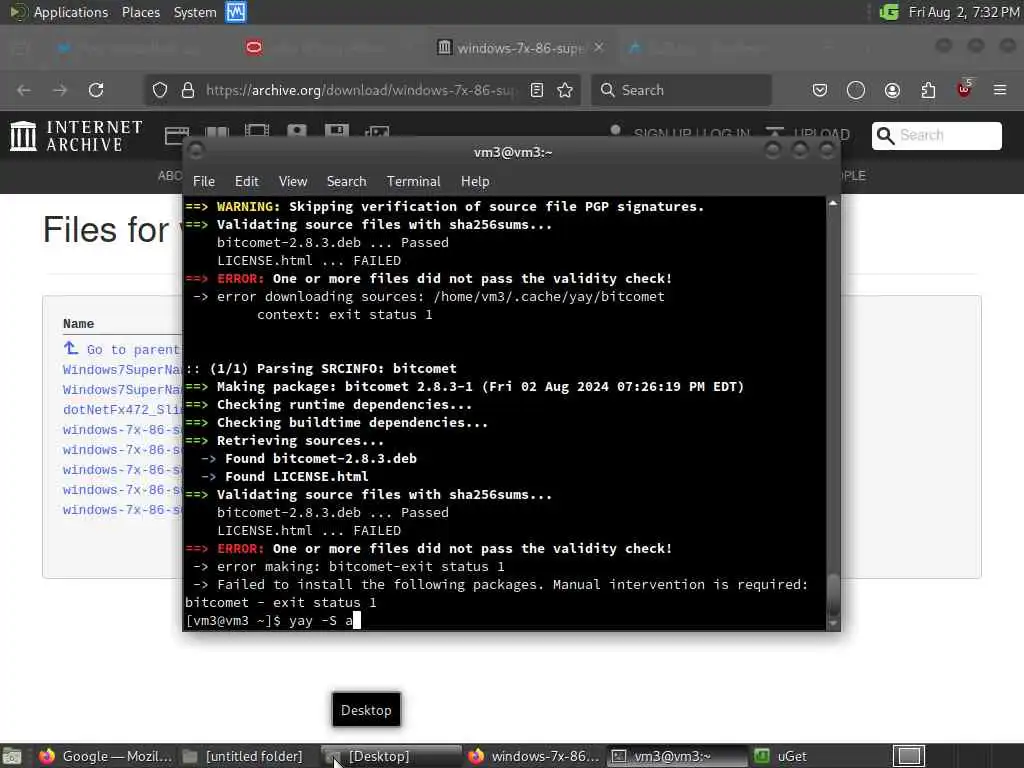Click the Internet Archive logo

(77, 136)
